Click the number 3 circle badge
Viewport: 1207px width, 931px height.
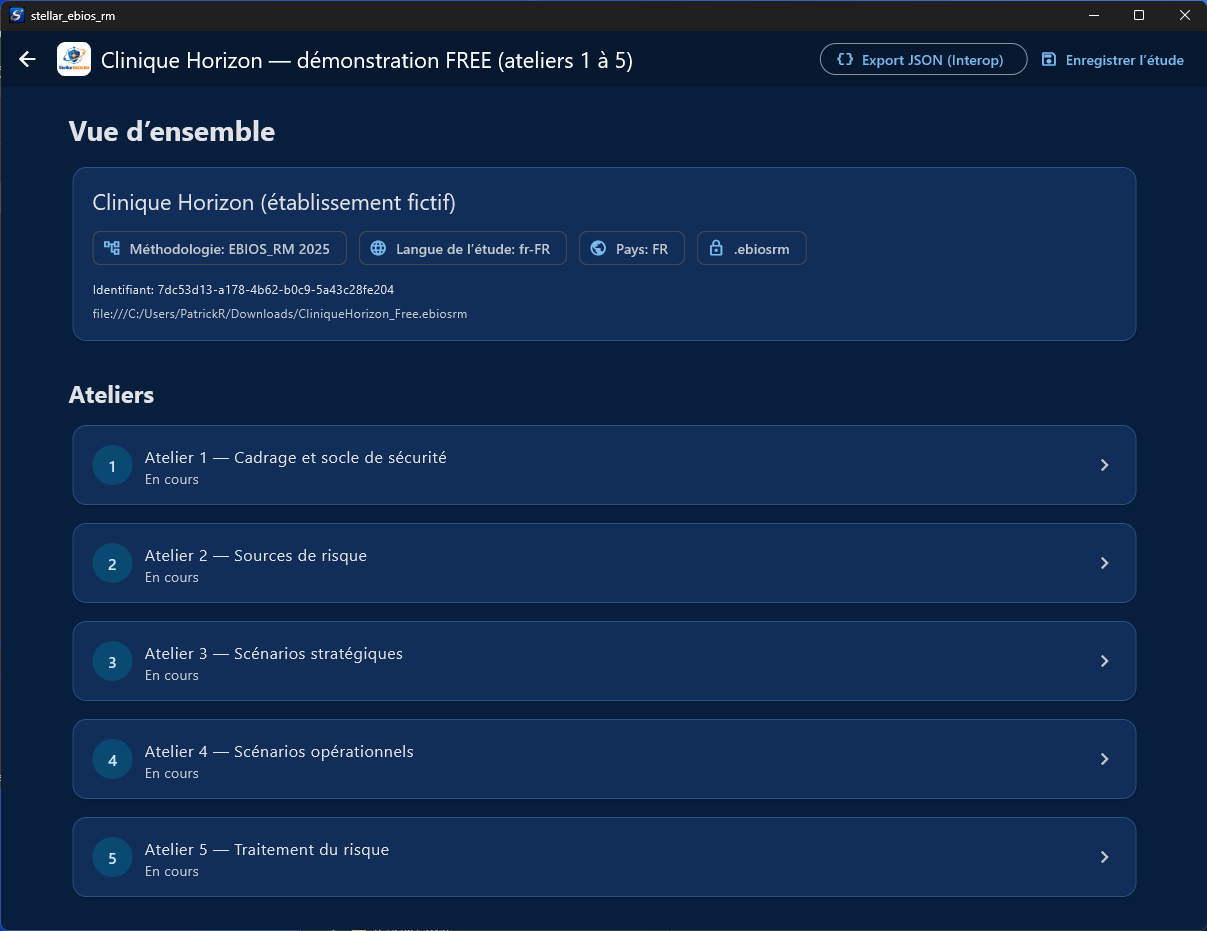[112, 662]
